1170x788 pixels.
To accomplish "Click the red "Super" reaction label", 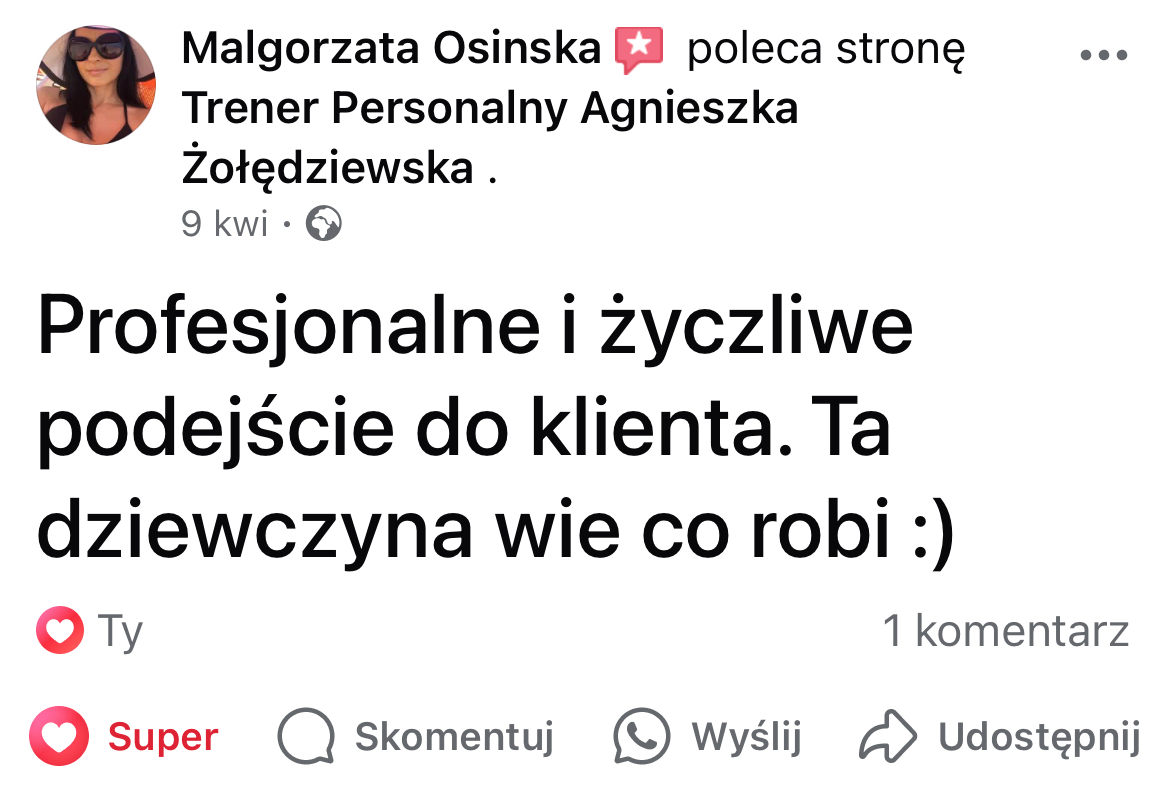I will (x=163, y=738).
